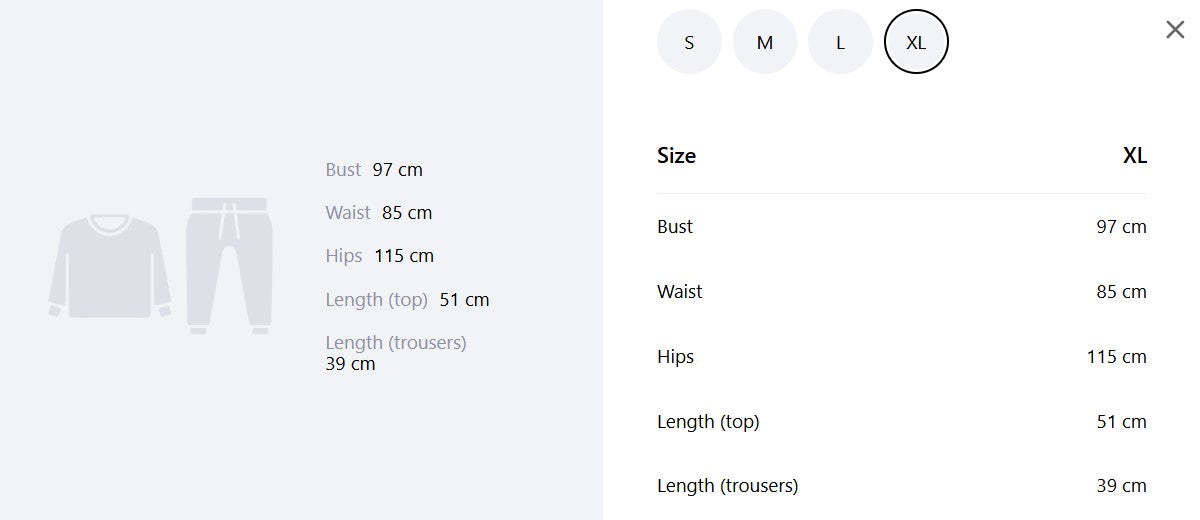This screenshot has width=1200, height=520.
Task: Click the 115 cm hips value in table
Action: 1117,357
